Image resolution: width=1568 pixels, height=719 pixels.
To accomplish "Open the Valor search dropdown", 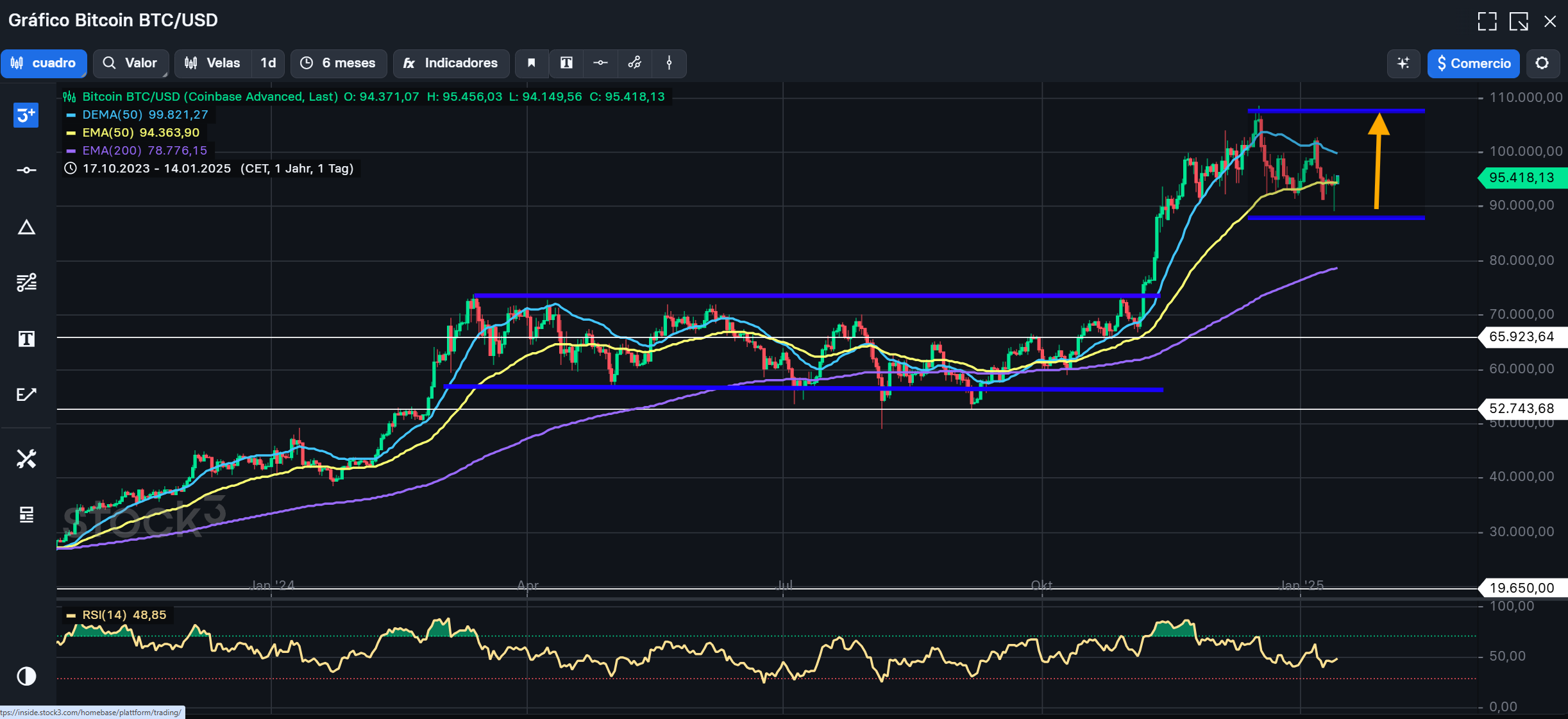I will coord(131,63).
